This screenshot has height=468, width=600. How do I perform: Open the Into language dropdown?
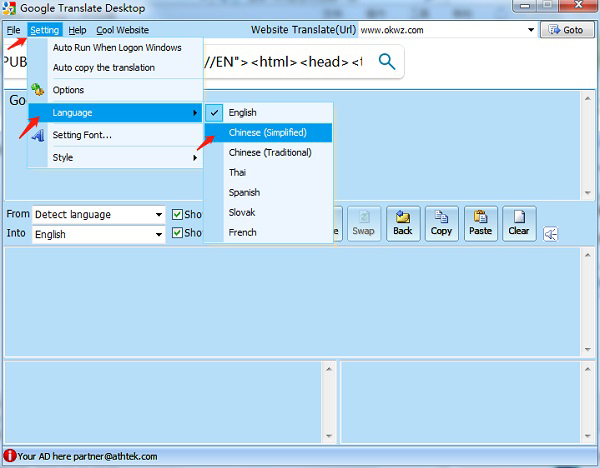pos(158,234)
